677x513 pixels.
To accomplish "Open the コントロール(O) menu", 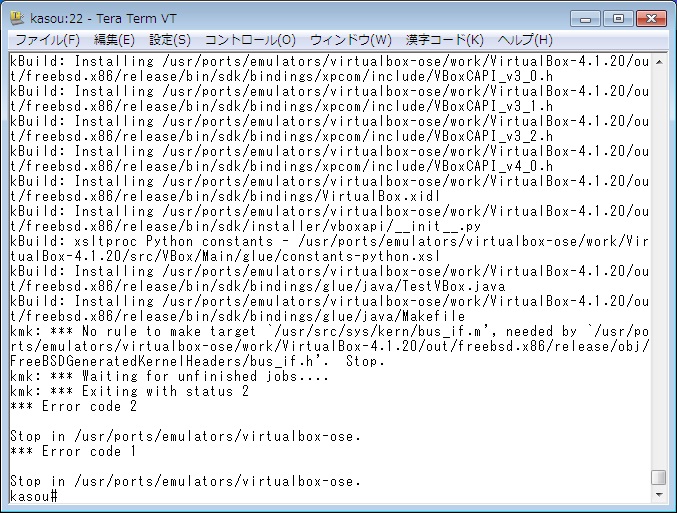I will [250, 40].
